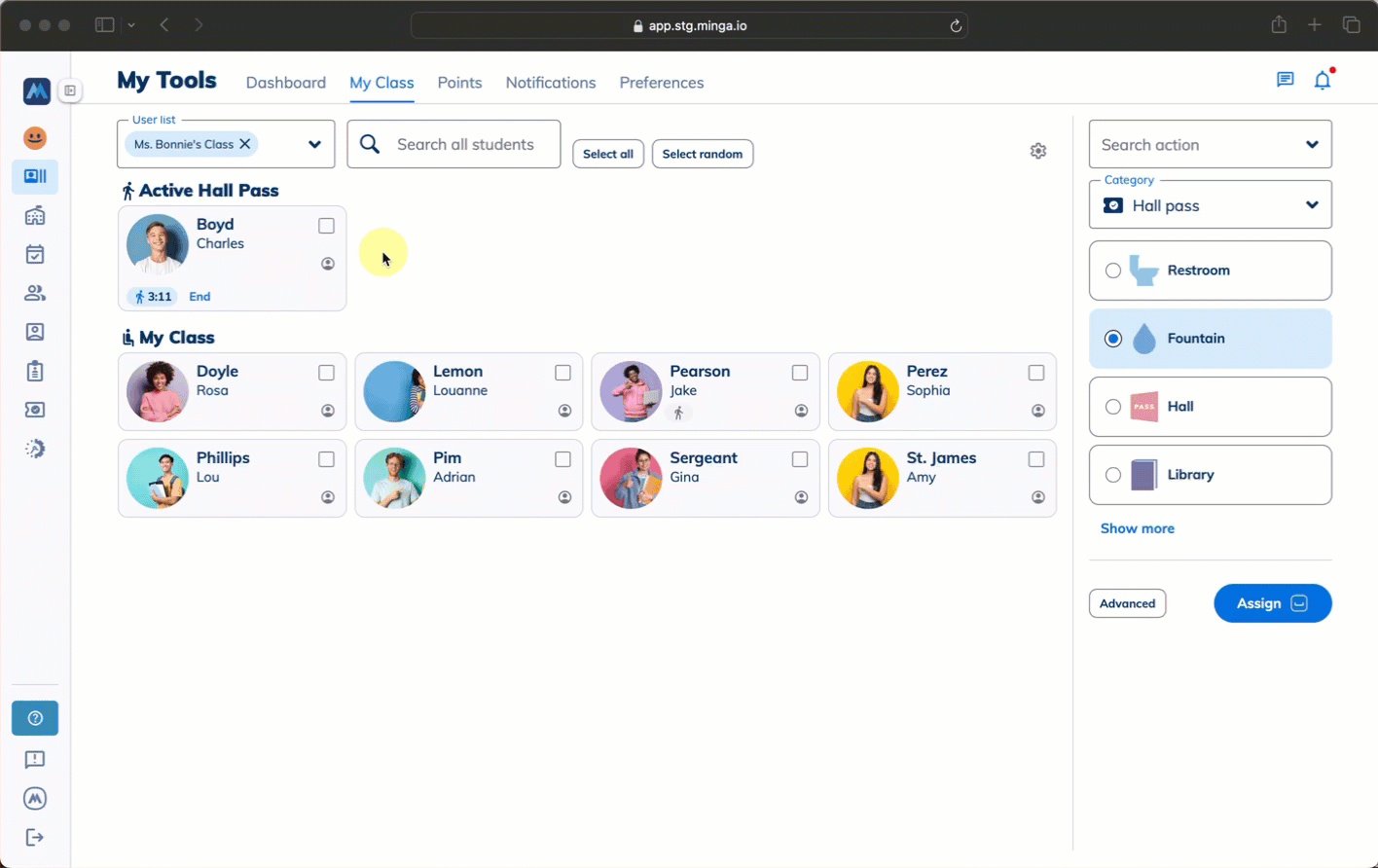Switch to the Dashboard tab

[x=285, y=83]
